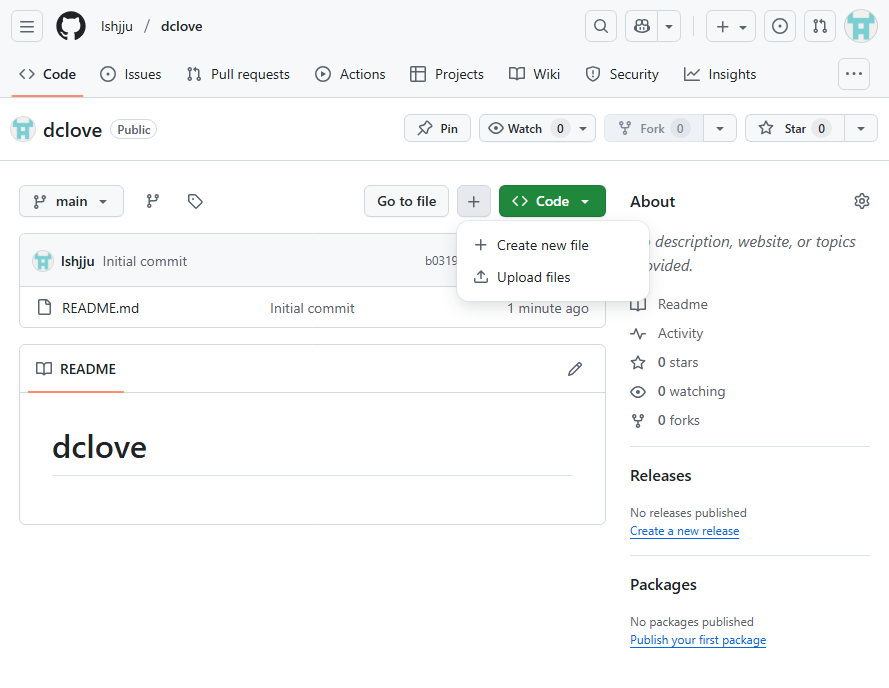Select Create new file menu item
Viewport: 889px width, 688px height.
pyautogui.click(x=552, y=245)
